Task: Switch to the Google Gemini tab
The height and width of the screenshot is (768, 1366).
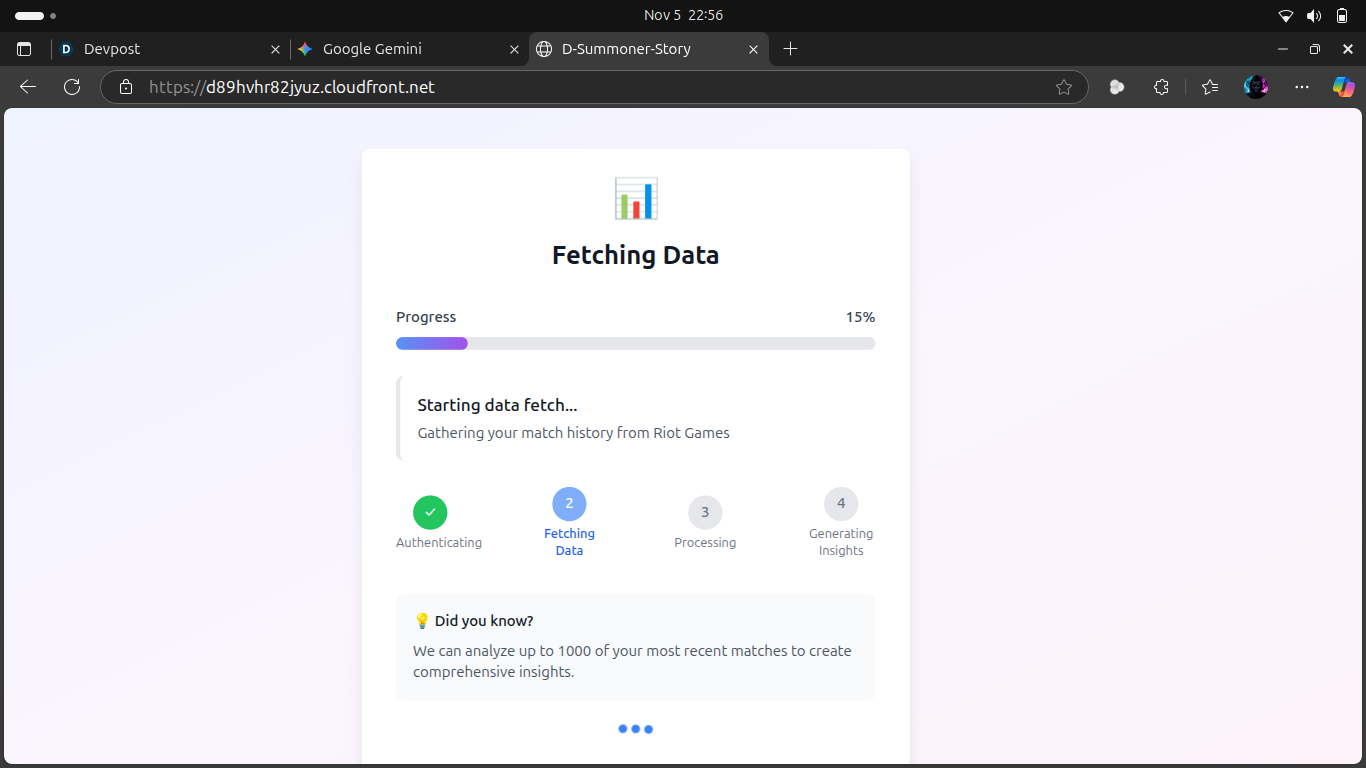Action: click(x=409, y=49)
